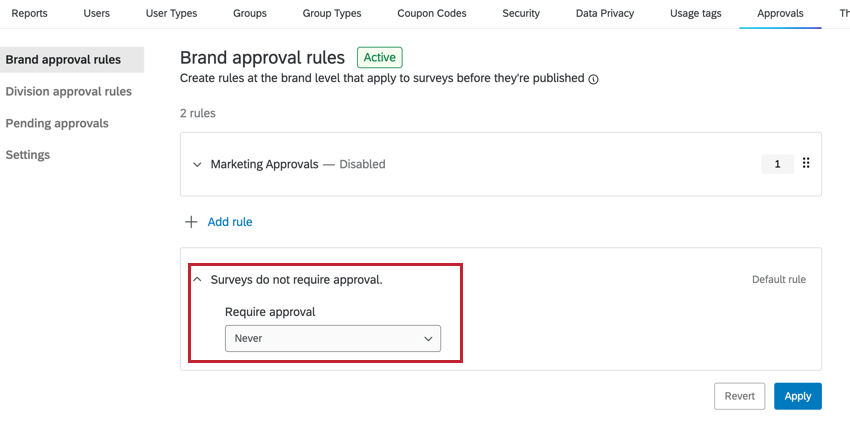Open the Data Privacy tab
The height and width of the screenshot is (425, 850).
coord(608,14)
